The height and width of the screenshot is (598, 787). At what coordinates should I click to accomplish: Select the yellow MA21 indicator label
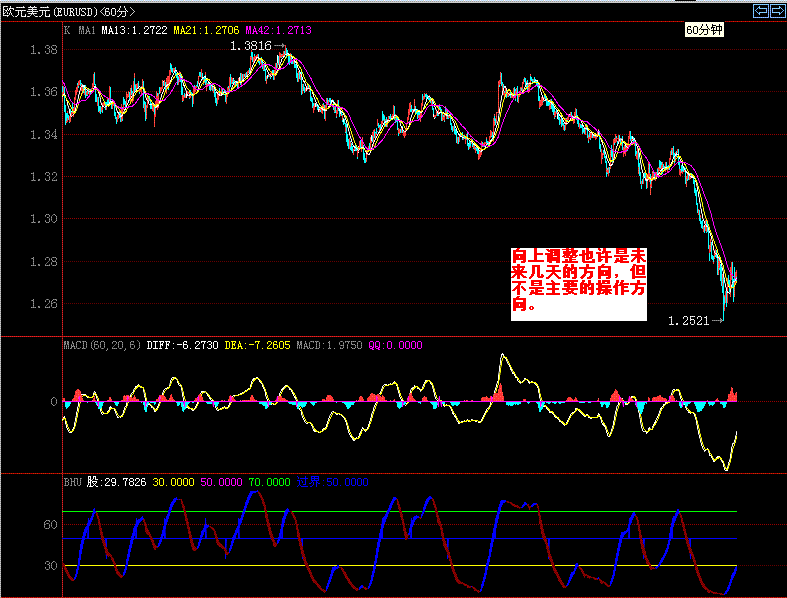click(206, 31)
